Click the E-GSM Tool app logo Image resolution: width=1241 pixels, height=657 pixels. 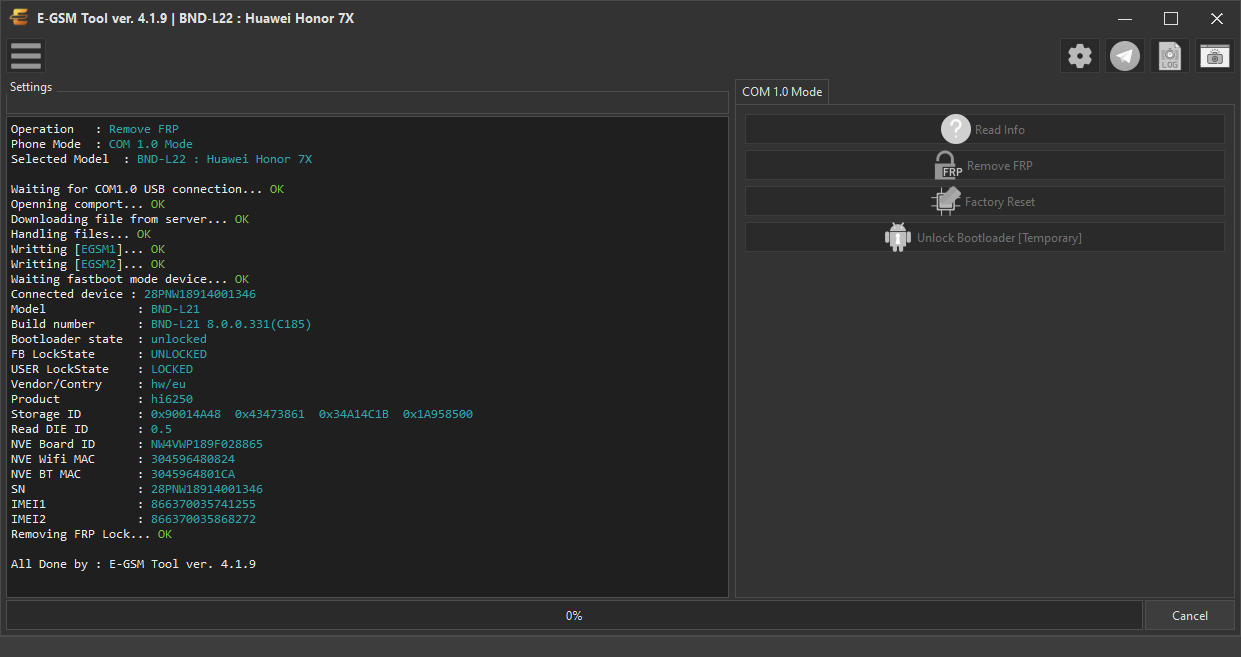pos(19,18)
